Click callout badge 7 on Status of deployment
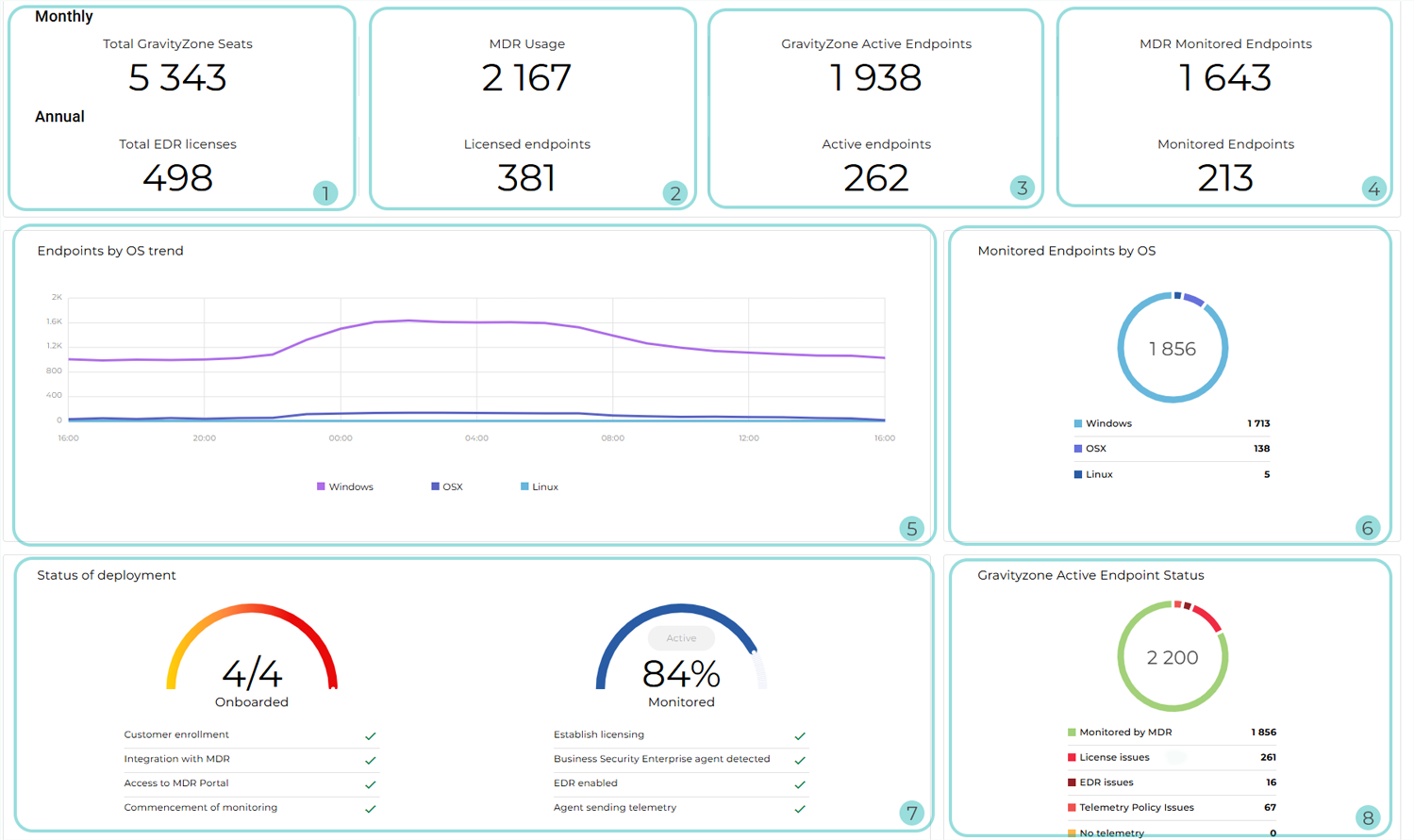Screen dimensions: 1414x840 point(911,813)
